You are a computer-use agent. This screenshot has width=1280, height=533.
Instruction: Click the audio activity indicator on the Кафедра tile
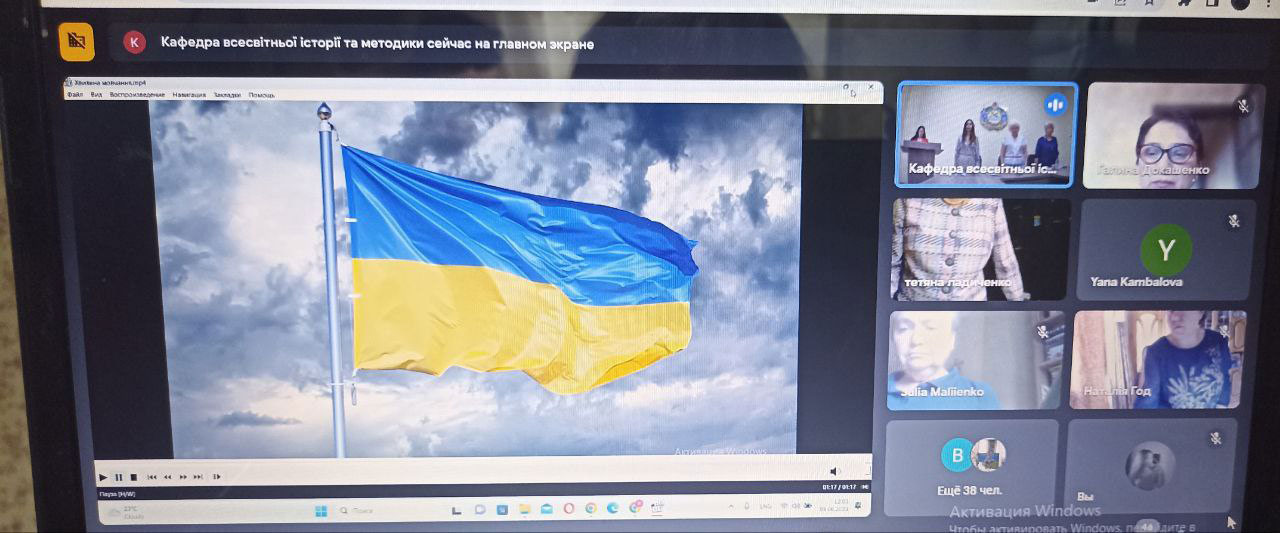(1056, 104)
